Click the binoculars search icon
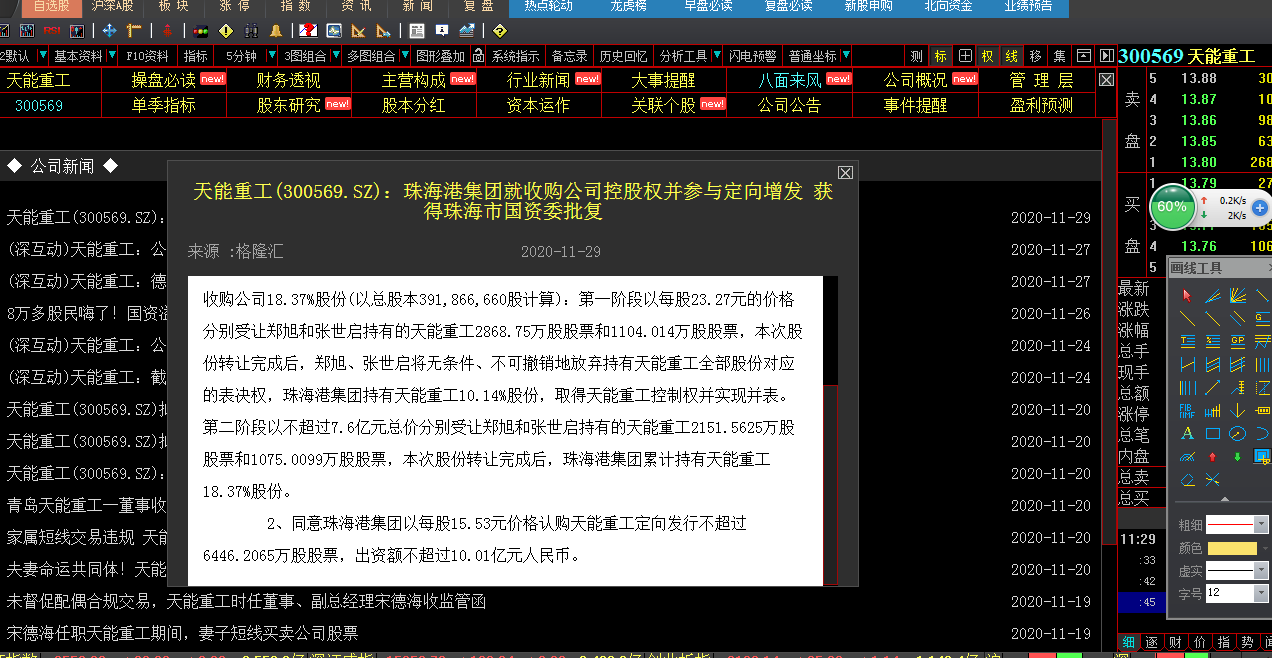Viewport: 1272px width, 658px height. 251,31
